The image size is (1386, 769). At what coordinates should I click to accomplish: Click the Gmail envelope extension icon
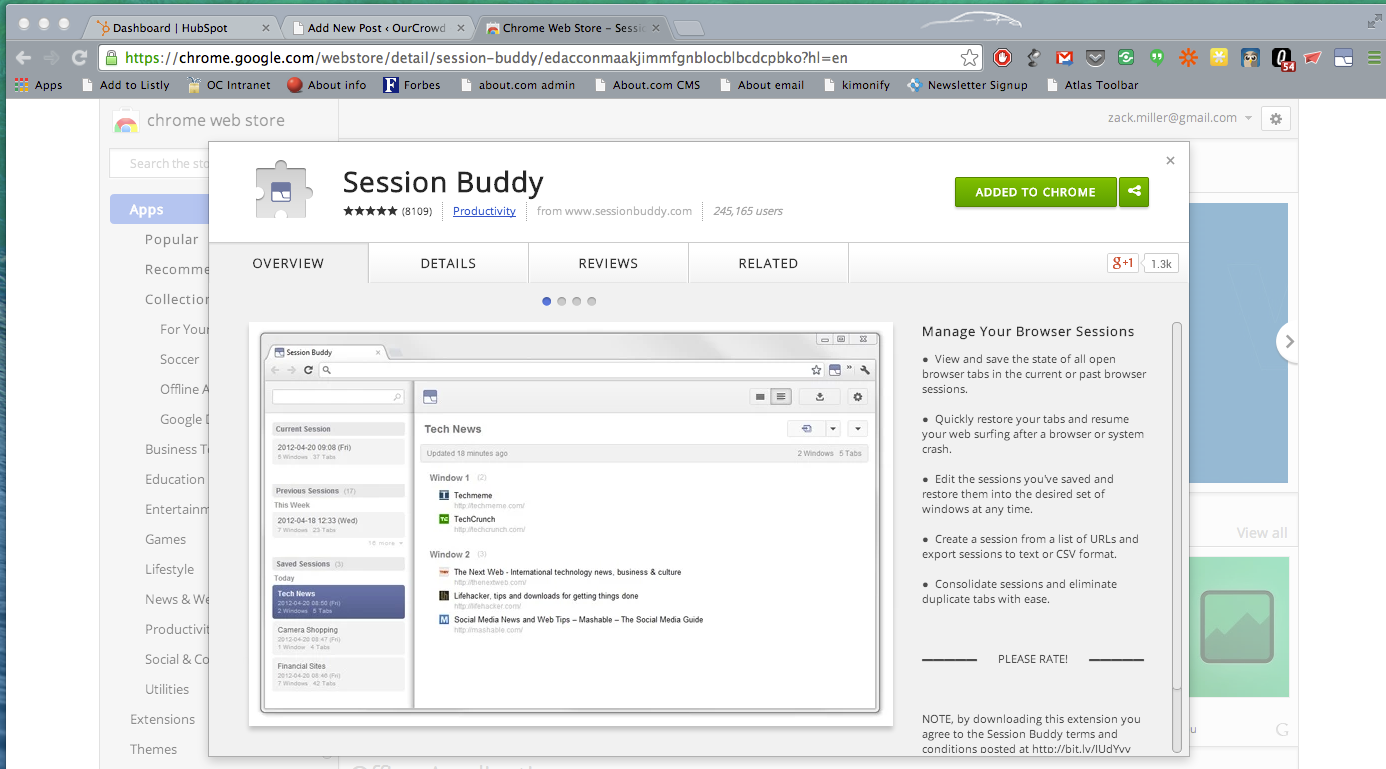[1065, 58]
